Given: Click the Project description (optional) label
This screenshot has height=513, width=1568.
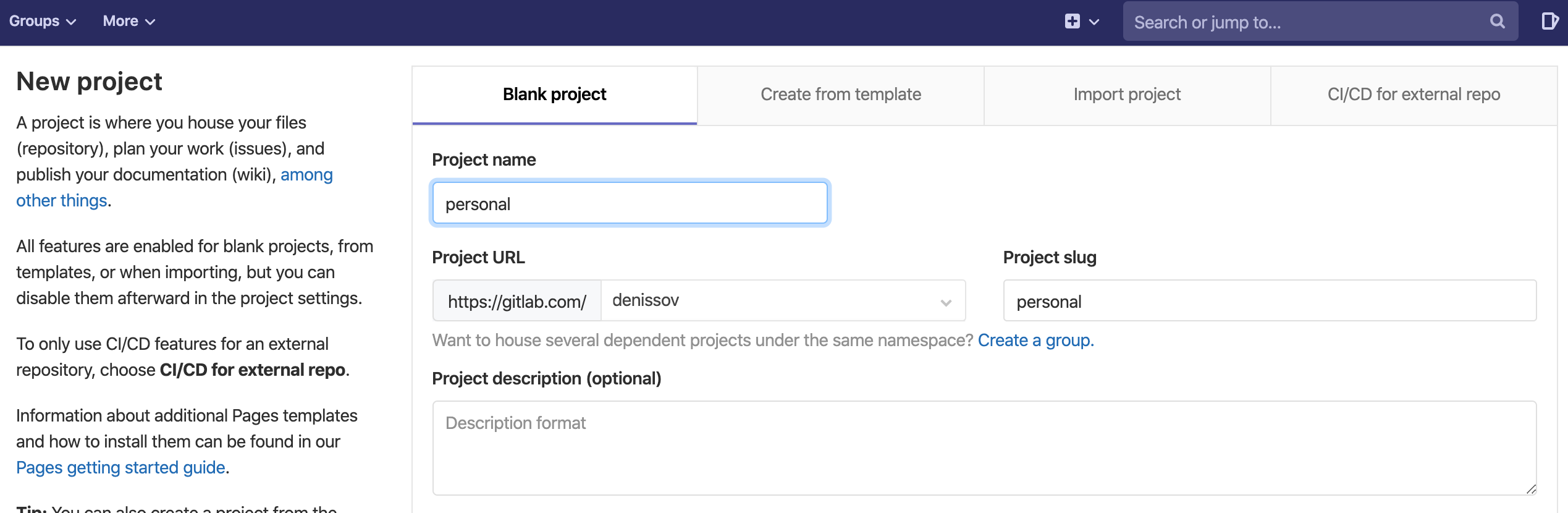Looking at the screenshot, I should [546, 379].
